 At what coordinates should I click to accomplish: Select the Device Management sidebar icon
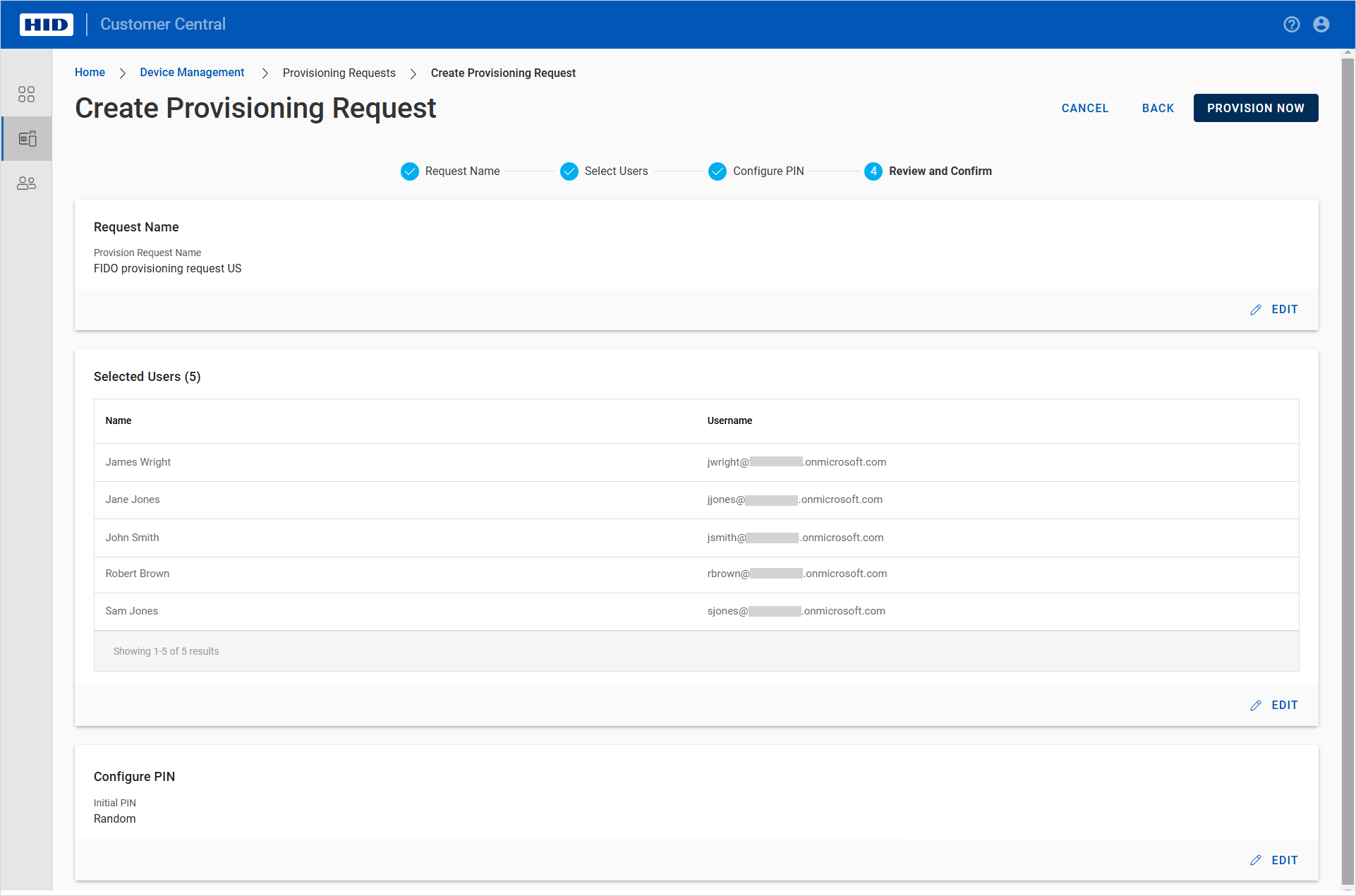(27, 139)
